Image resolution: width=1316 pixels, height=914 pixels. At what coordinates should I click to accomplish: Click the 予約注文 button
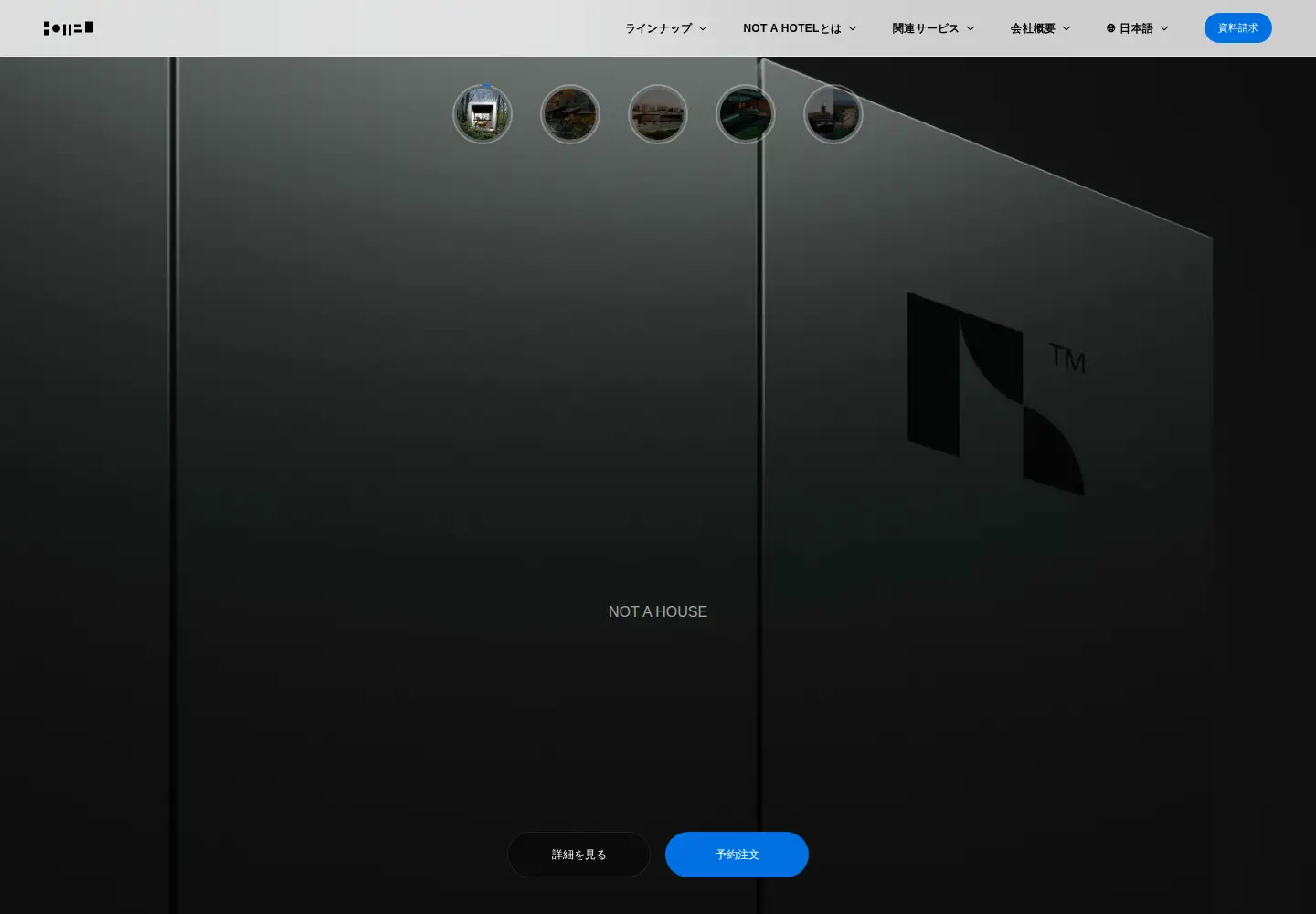737,855
